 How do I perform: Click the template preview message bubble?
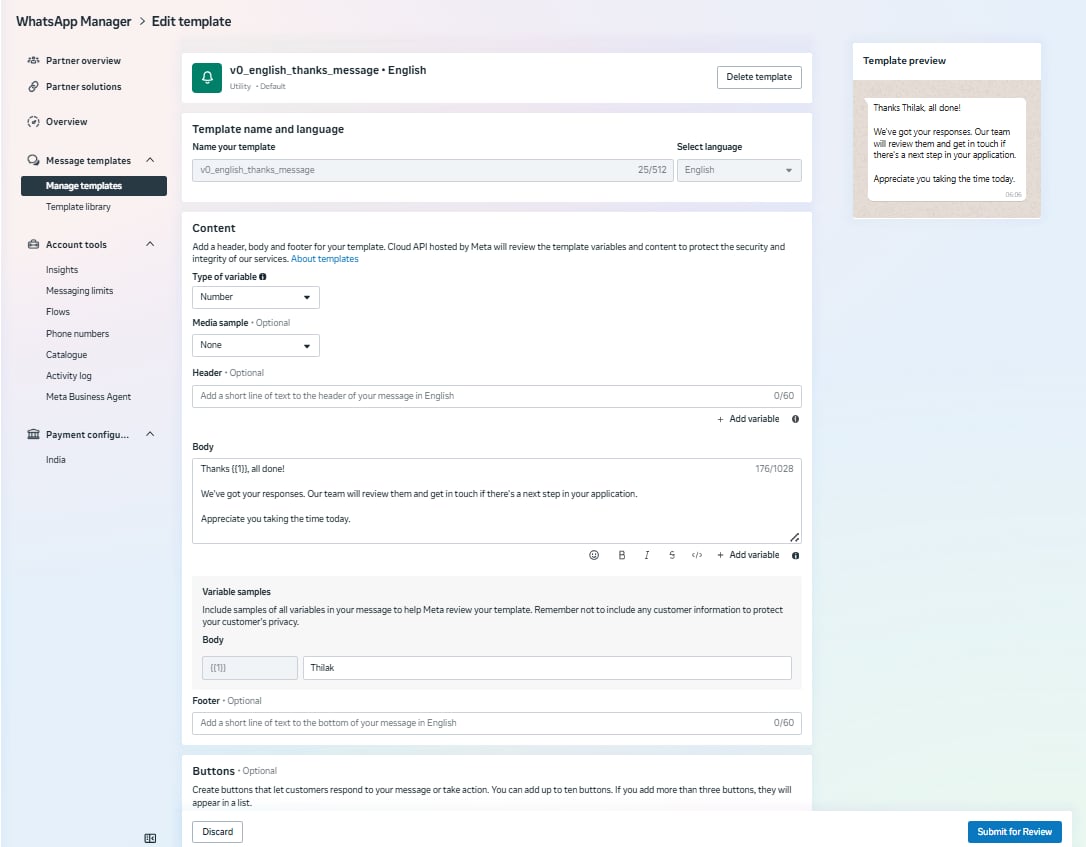[946, 149]
